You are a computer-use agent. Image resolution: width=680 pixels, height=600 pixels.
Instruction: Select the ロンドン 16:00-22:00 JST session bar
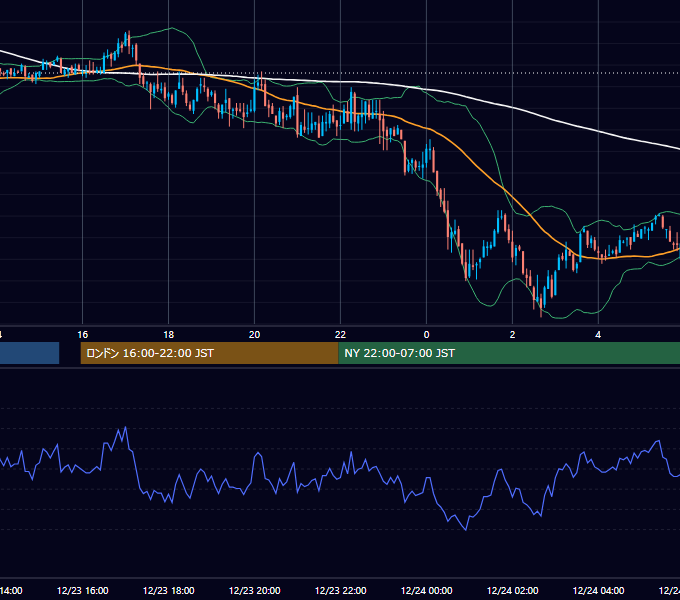(209, 353)
